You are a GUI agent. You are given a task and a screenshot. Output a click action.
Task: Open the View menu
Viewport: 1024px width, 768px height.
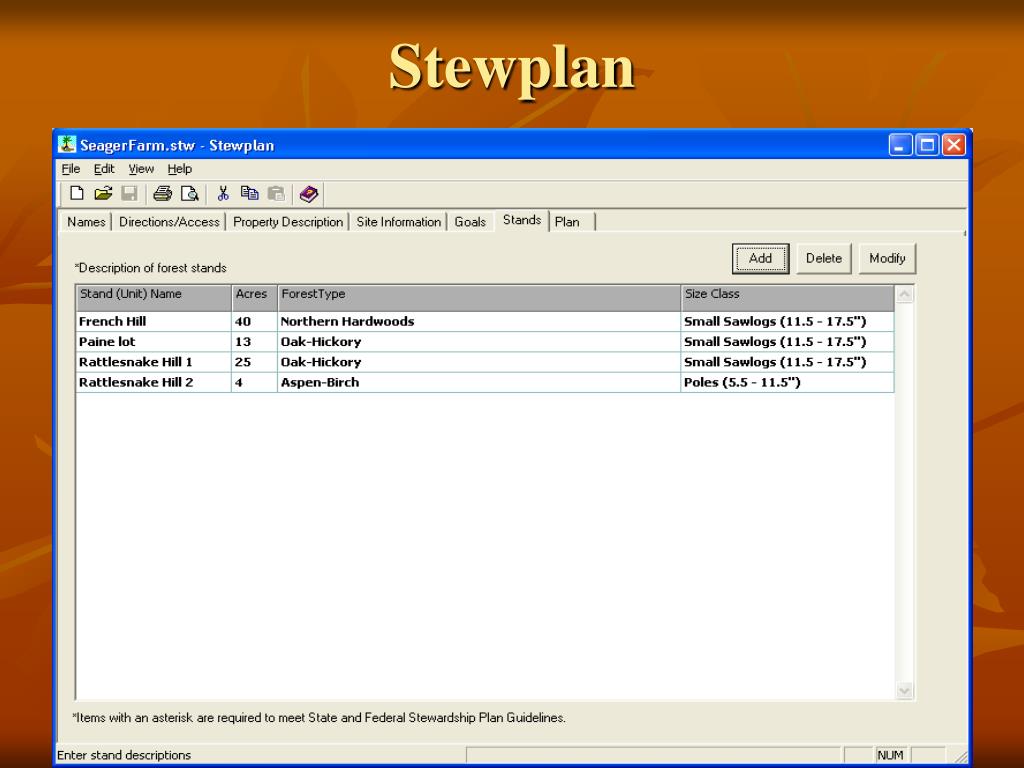tap(141, 169)
